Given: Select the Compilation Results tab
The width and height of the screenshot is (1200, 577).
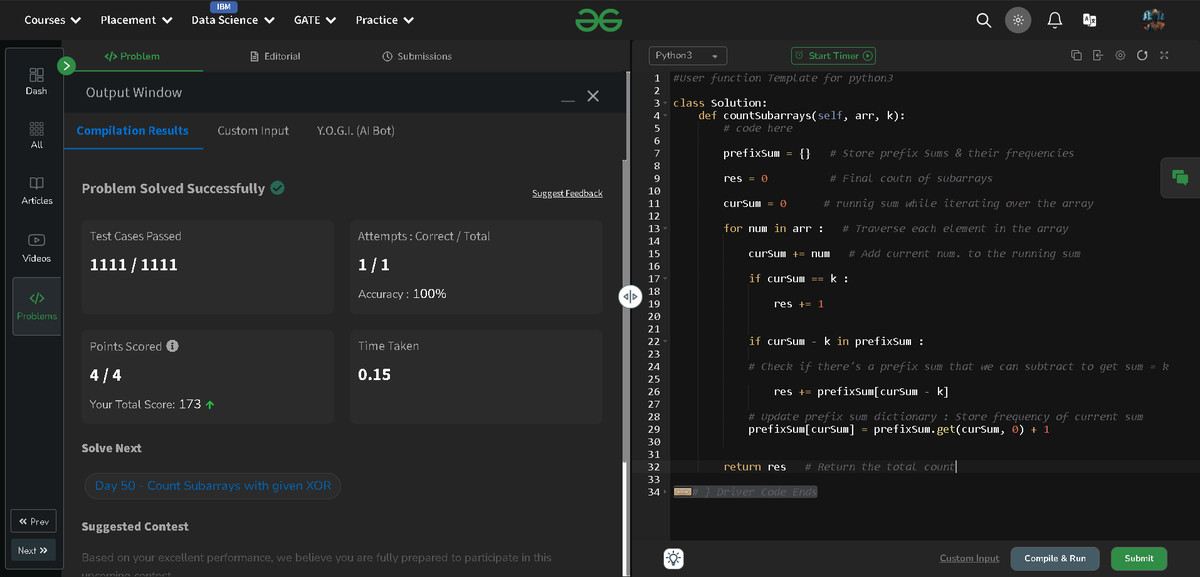Looking at the screenshot, I should [133, 131].
